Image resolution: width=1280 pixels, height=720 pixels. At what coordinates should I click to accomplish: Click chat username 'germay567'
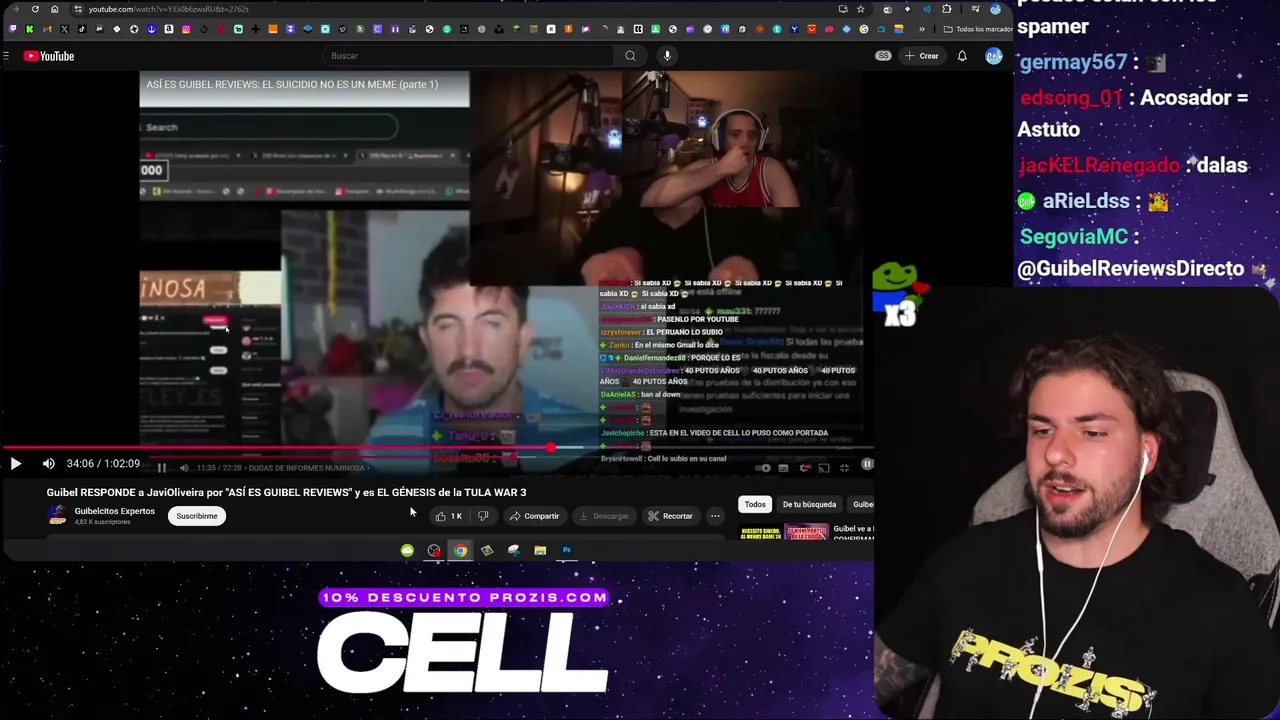click(x=1073, y=62)
